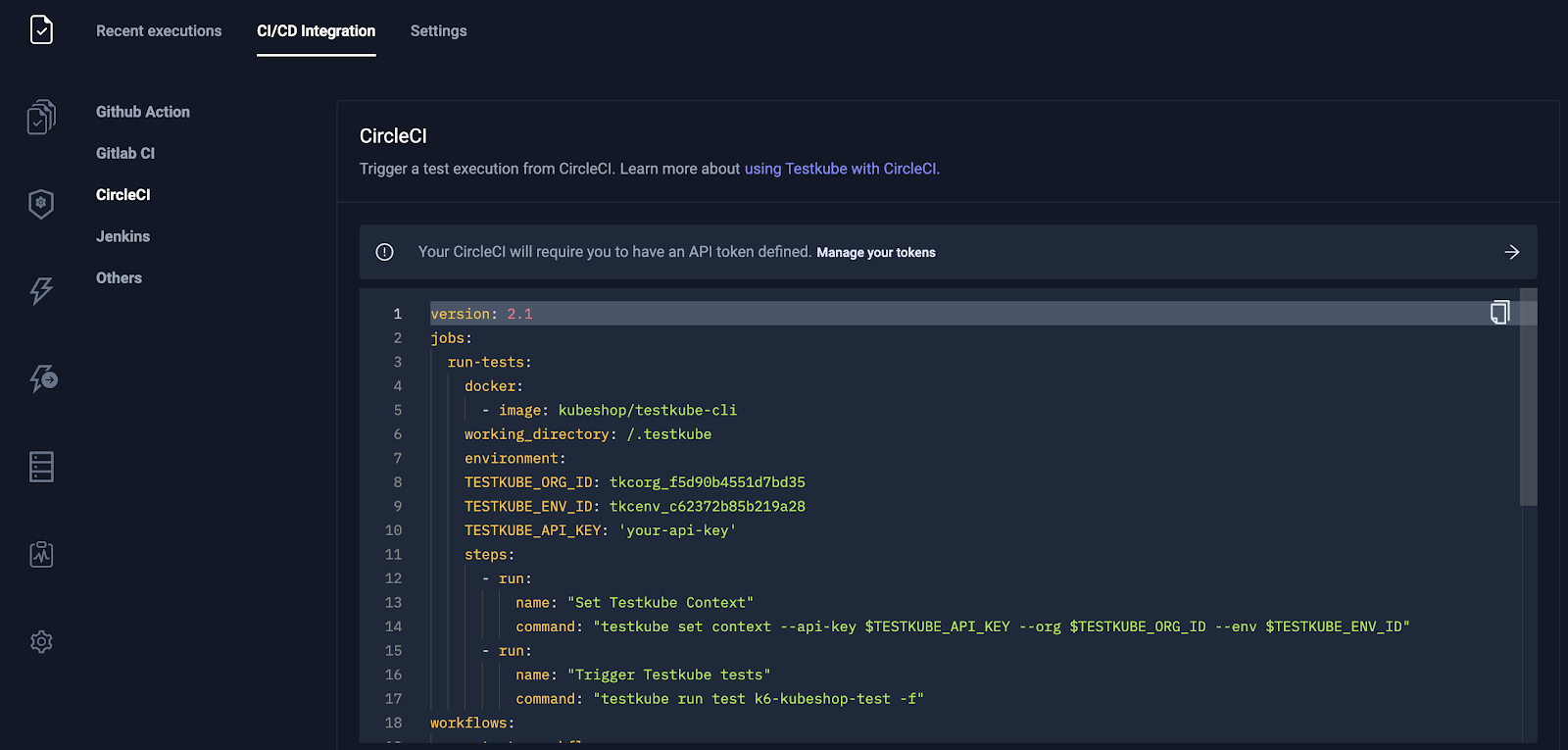Click the code editor vertical scrollbar thumb

pyautogui.click(x=1528, y=397)
